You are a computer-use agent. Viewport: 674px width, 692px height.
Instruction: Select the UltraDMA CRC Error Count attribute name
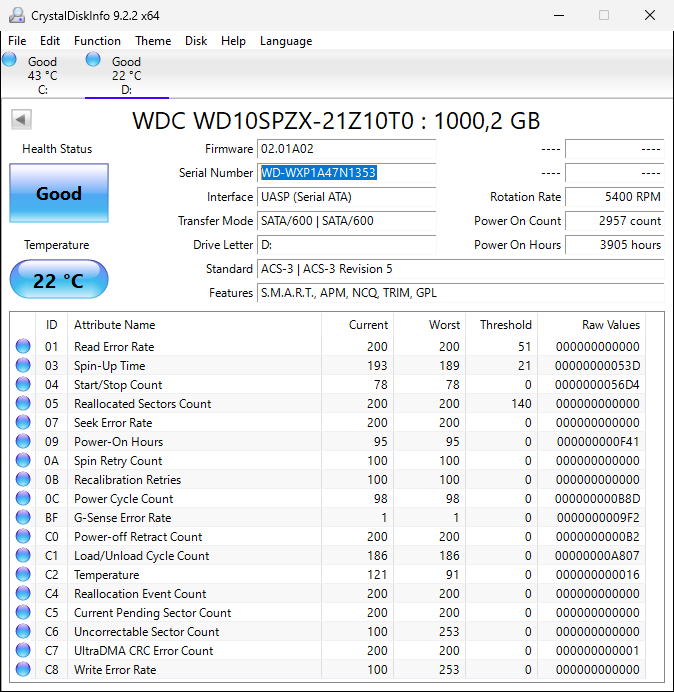(143, 651)
